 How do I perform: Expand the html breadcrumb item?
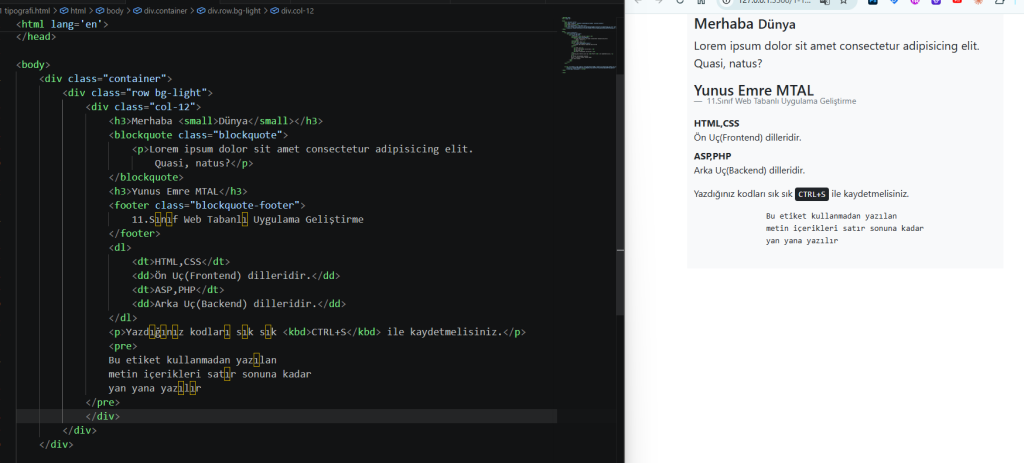point(77,9)
